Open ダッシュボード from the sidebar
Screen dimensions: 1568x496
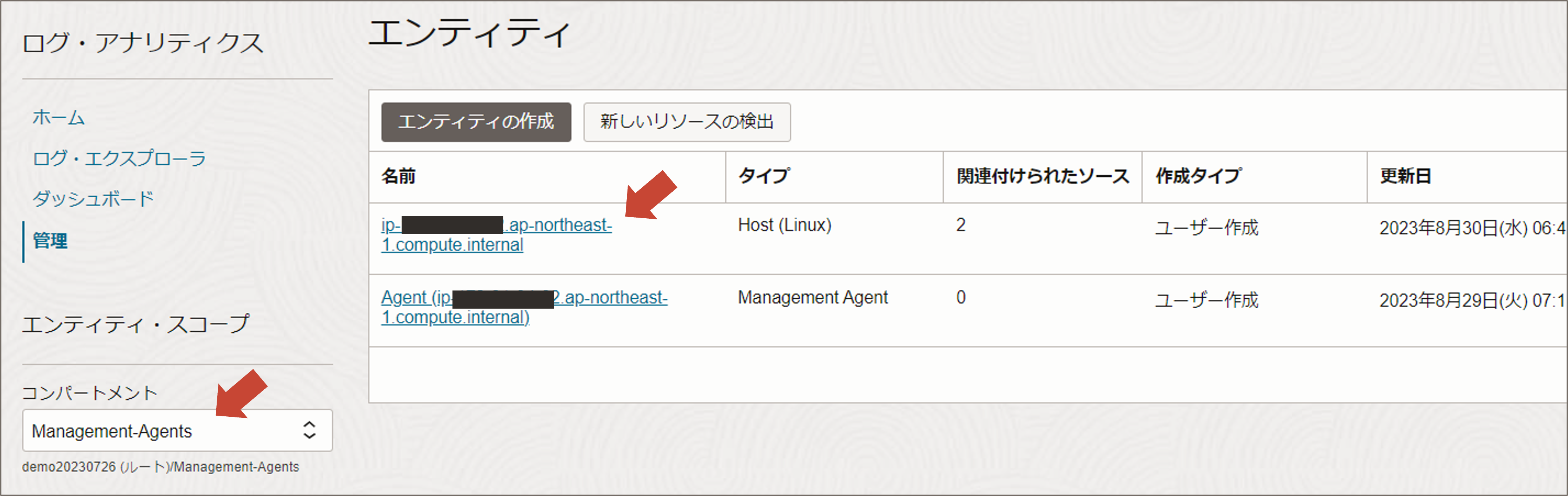pyautogui.click(x=93, y=199)
